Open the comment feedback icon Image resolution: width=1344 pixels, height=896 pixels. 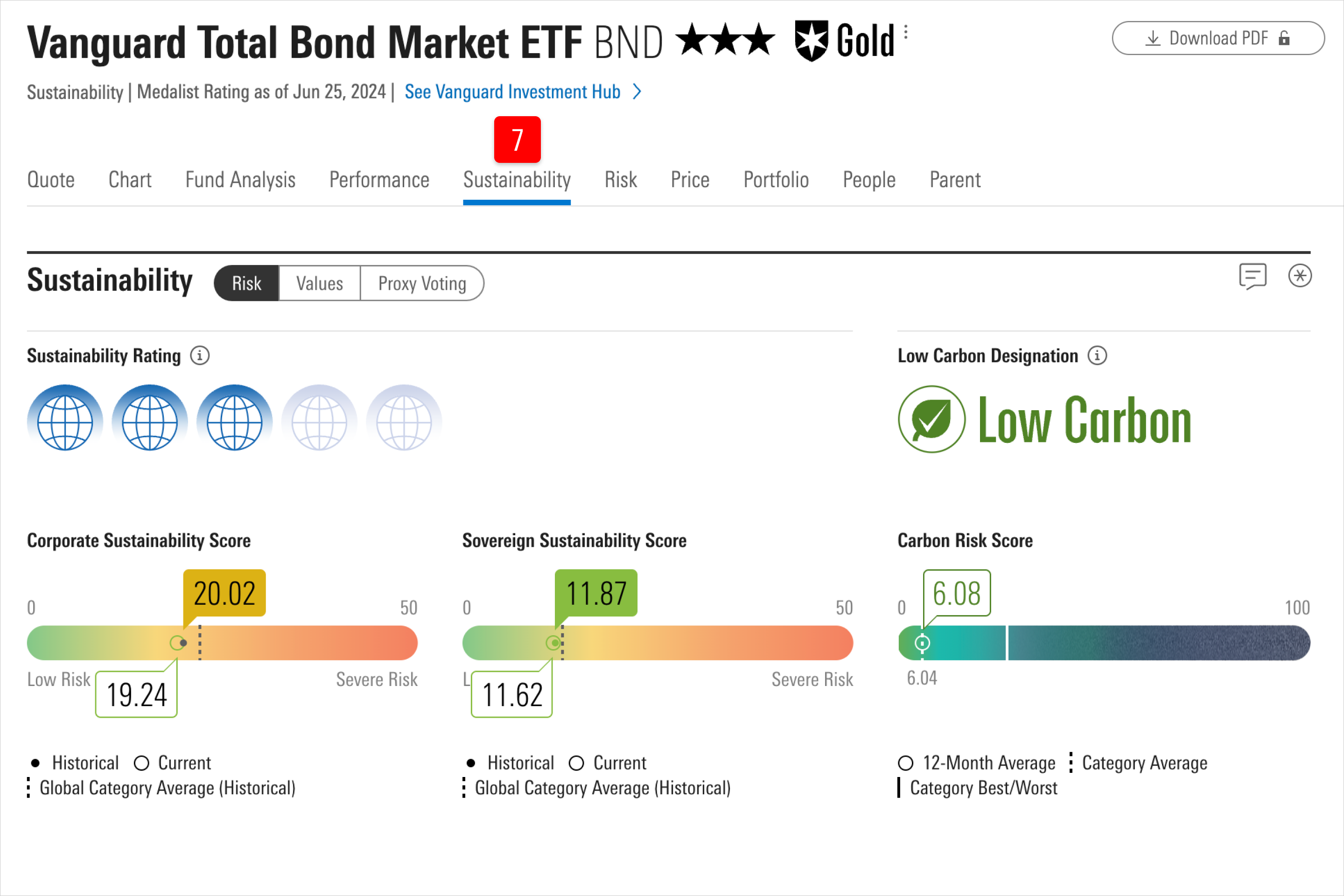coord(1253,277)
